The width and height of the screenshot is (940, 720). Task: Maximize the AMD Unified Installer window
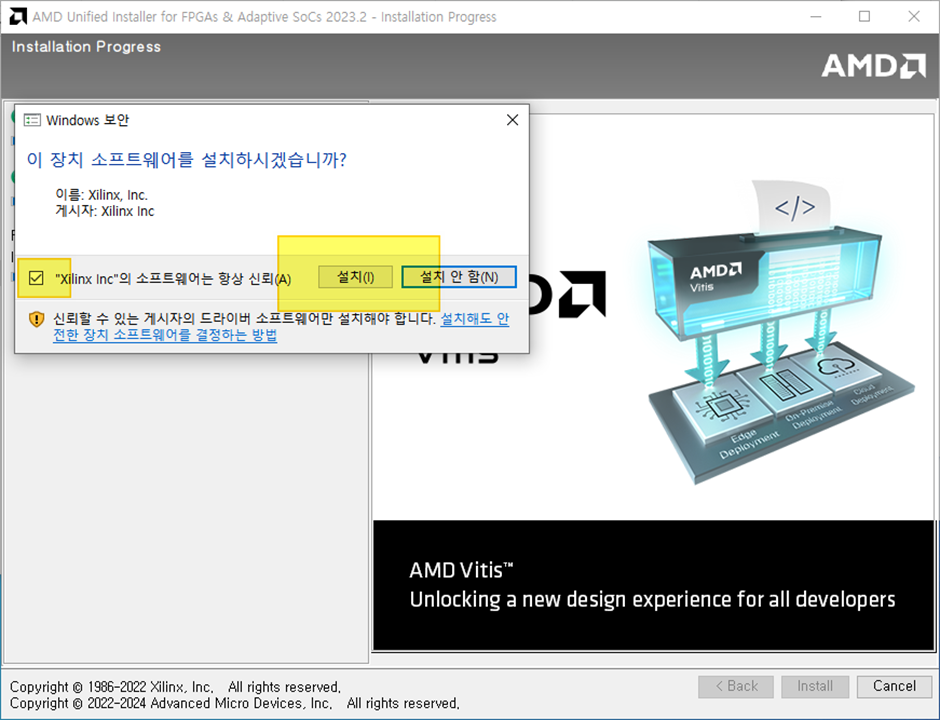pyautogui.click(x=864, y=17)
